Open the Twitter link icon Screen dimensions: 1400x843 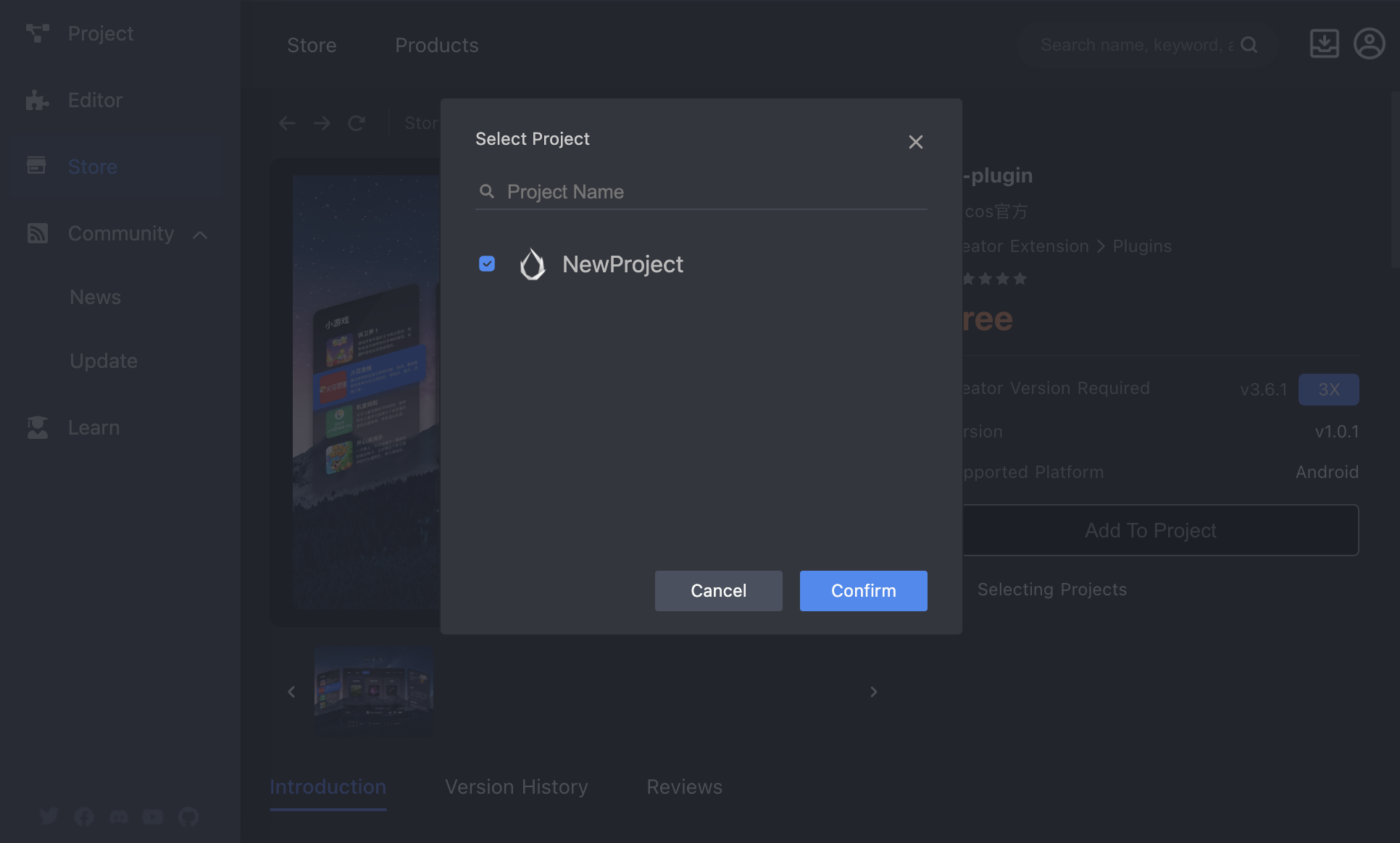click(x=49, y=816)
